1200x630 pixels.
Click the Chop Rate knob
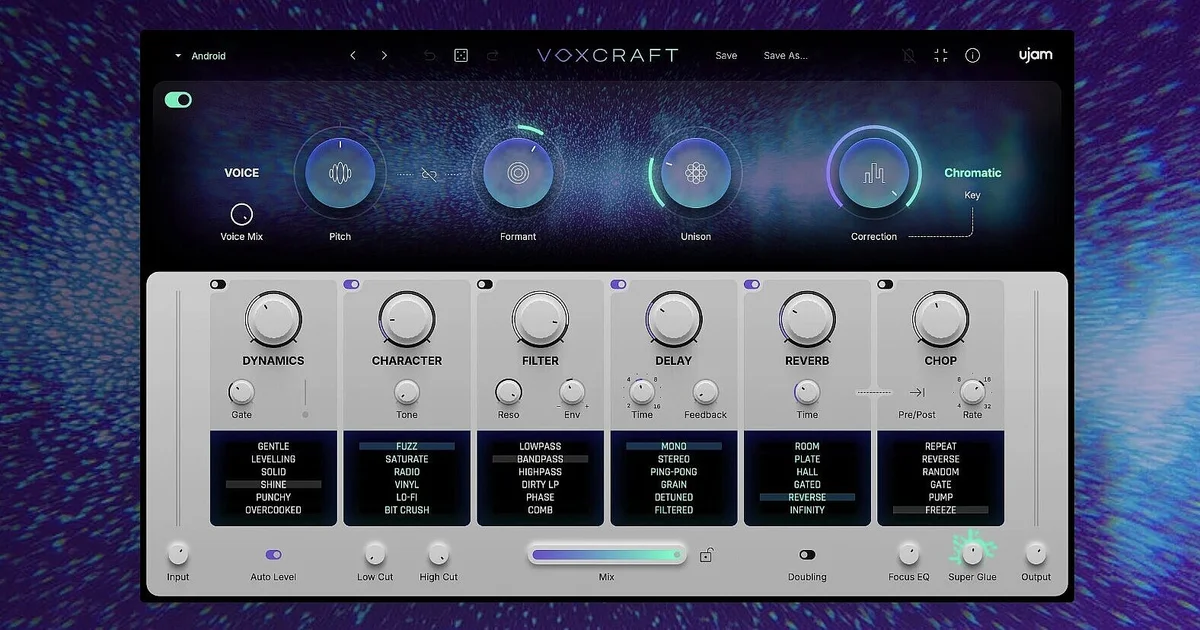pos(973,392)
